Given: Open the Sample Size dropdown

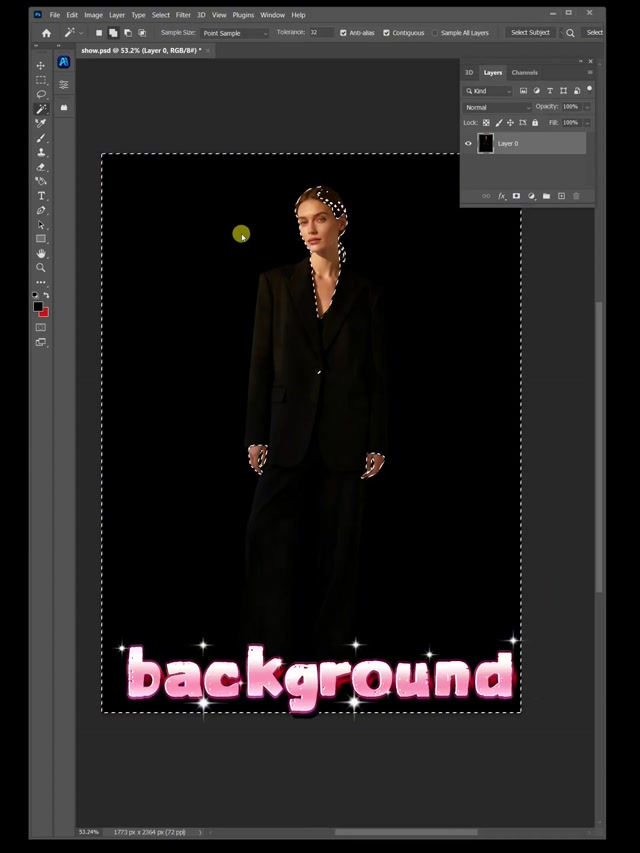Looking at the screenshot, I should pos(235,33).
